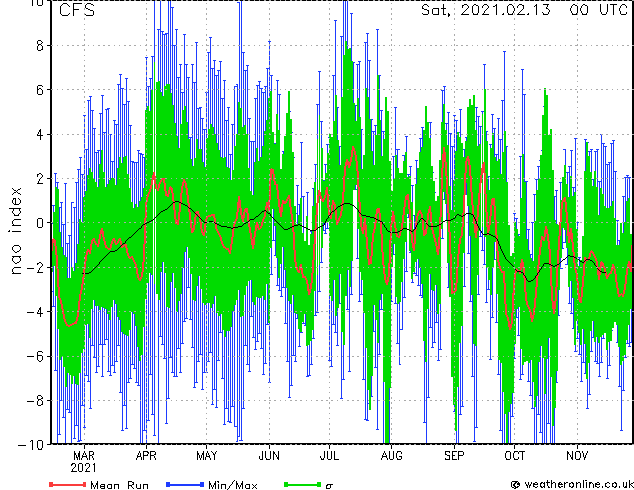Click the Min/Max legend text
634x490 pixels.
[x=233, y=485]
